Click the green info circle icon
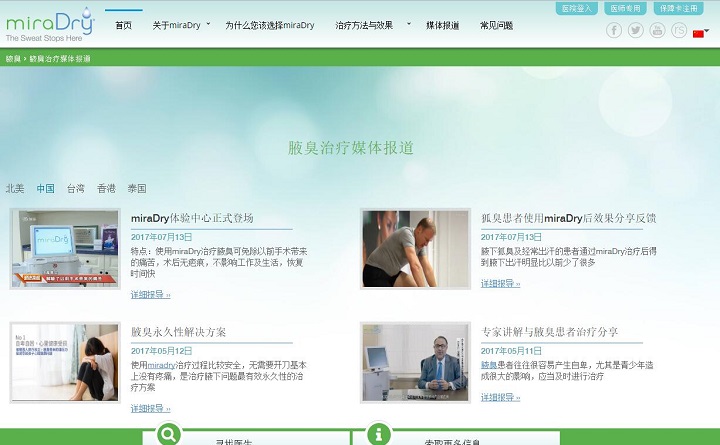 pos(379,434)
